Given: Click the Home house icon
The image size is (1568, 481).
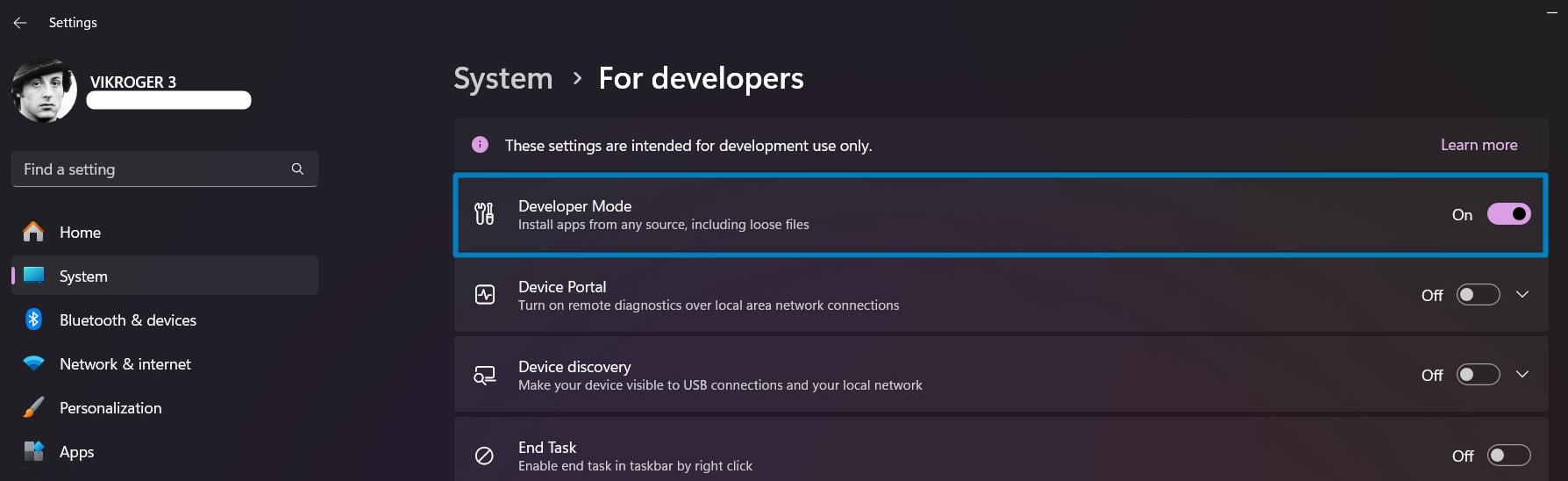Looking at the screenshot, I should 33,231.
